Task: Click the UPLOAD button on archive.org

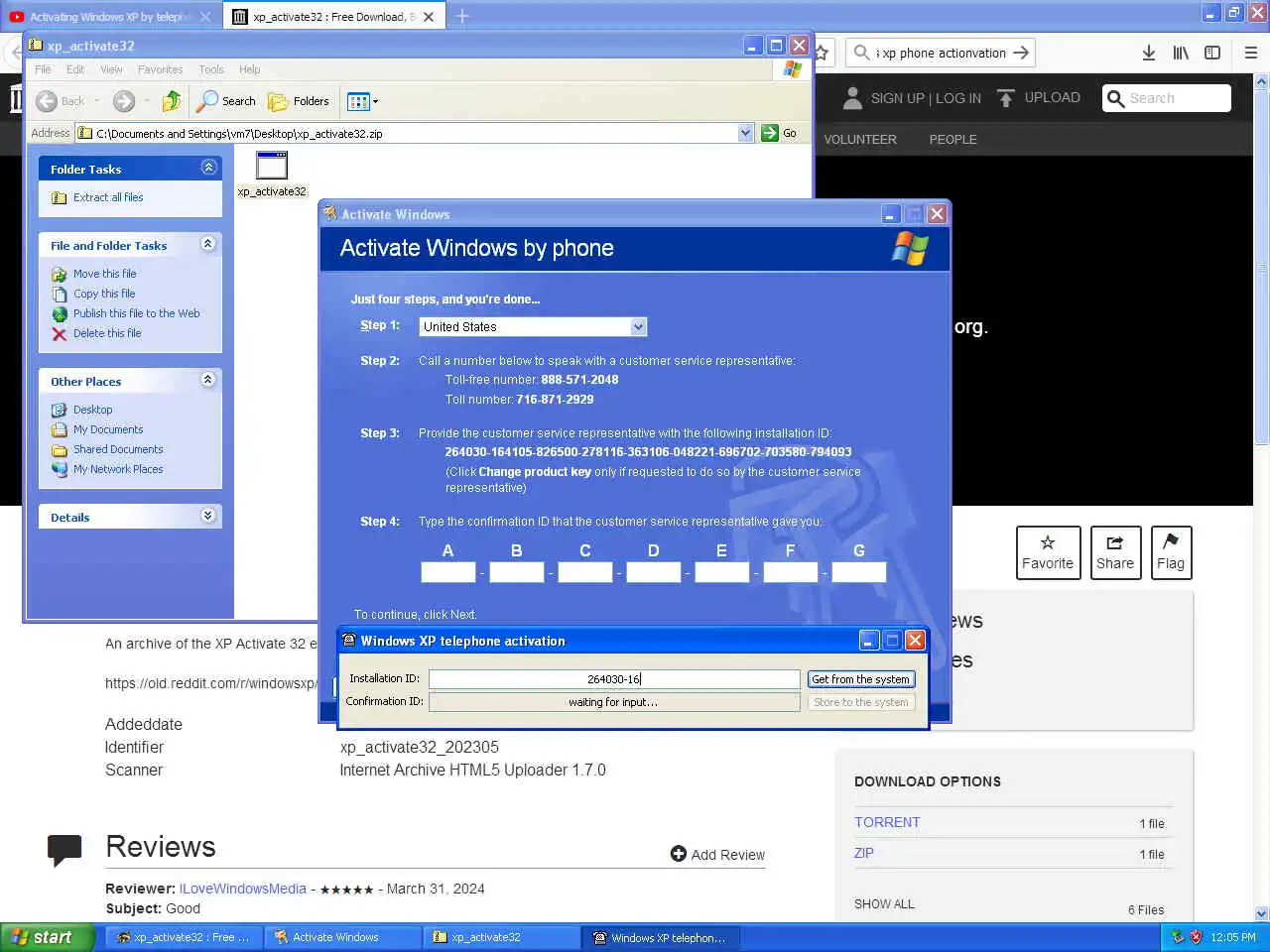Action: coord(1039,97)
